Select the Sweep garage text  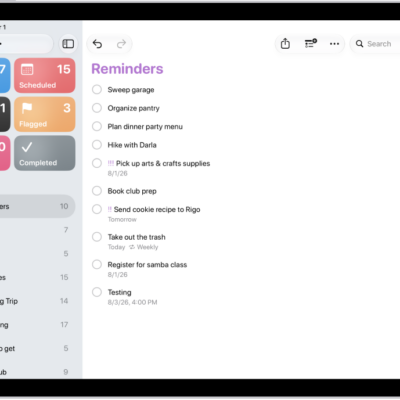click(131, 90)
